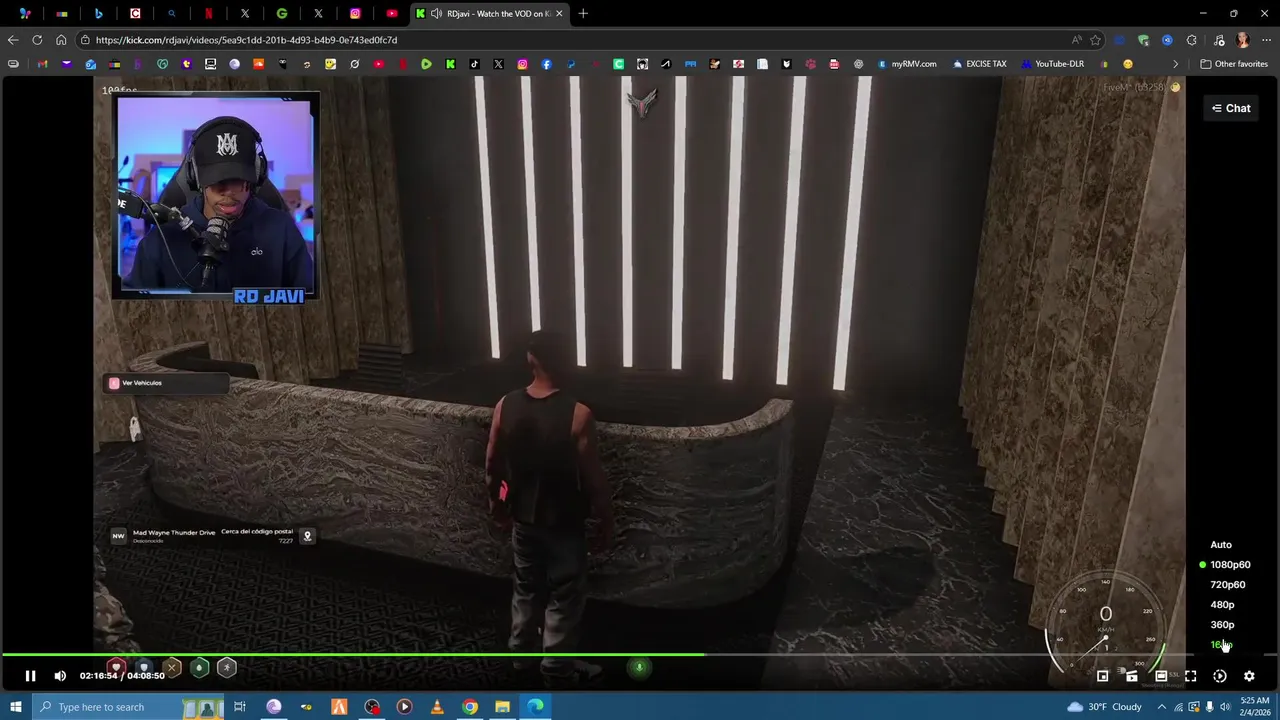Go to the browser home page
The height and width of the screenshot is (720, 1280).
click(x=61, y=40)
